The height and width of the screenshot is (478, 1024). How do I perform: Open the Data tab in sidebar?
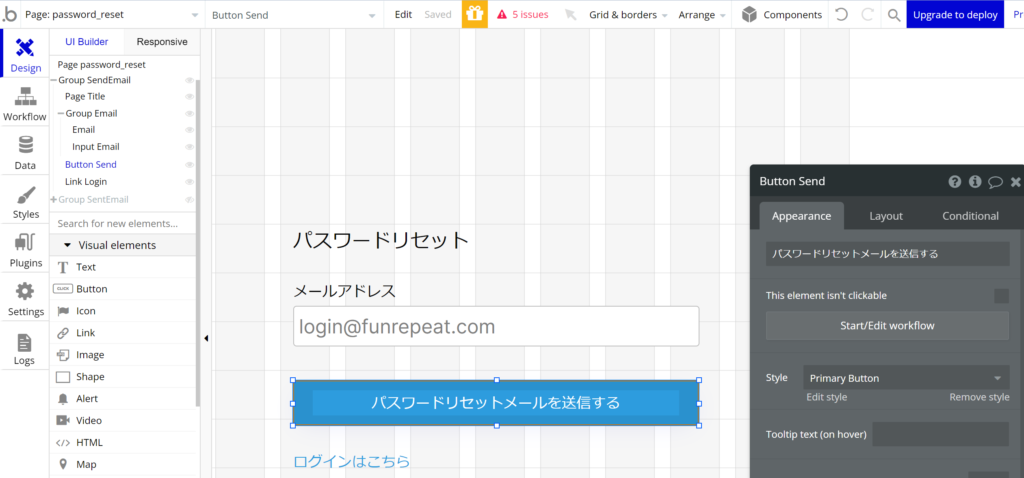pos(25,151)
